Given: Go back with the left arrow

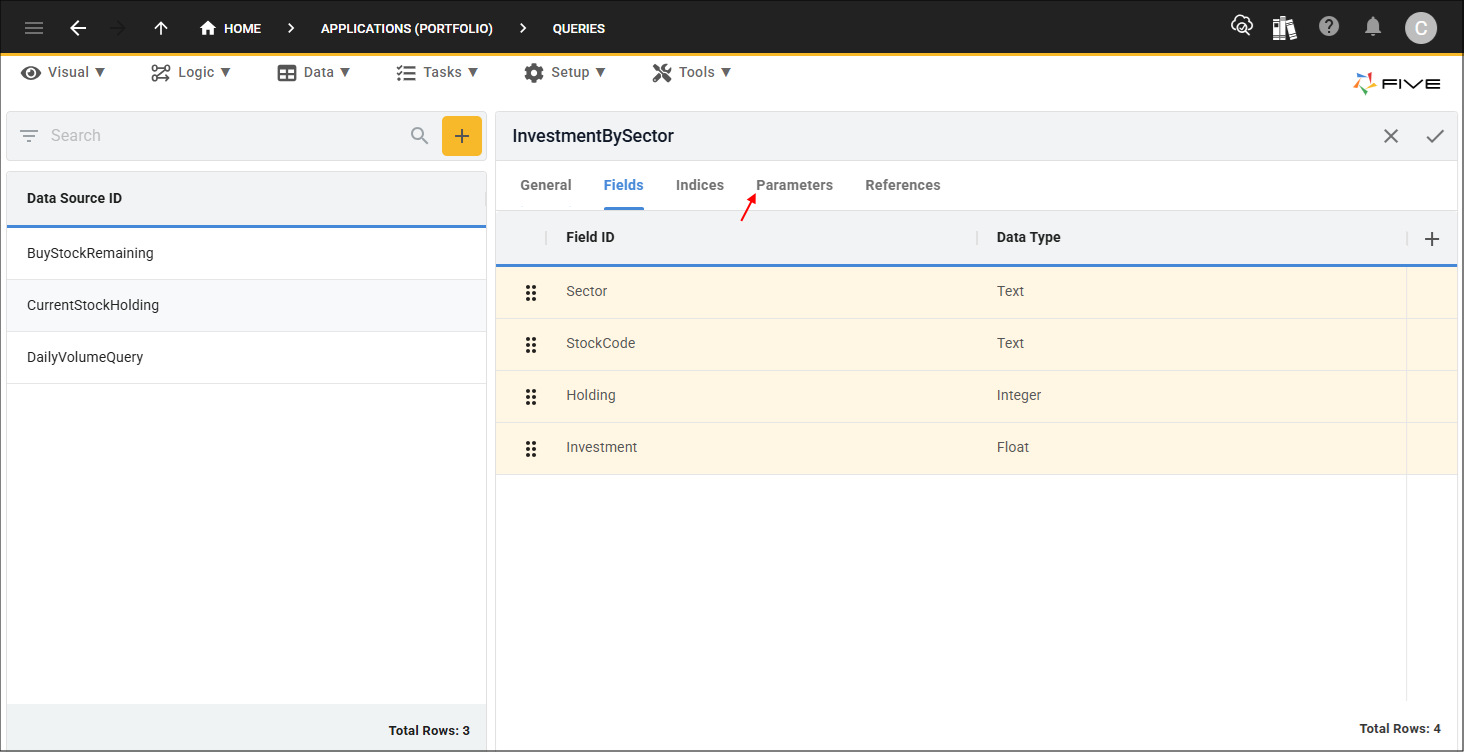Looking at the screenshot, I should (x=78, y=28).
